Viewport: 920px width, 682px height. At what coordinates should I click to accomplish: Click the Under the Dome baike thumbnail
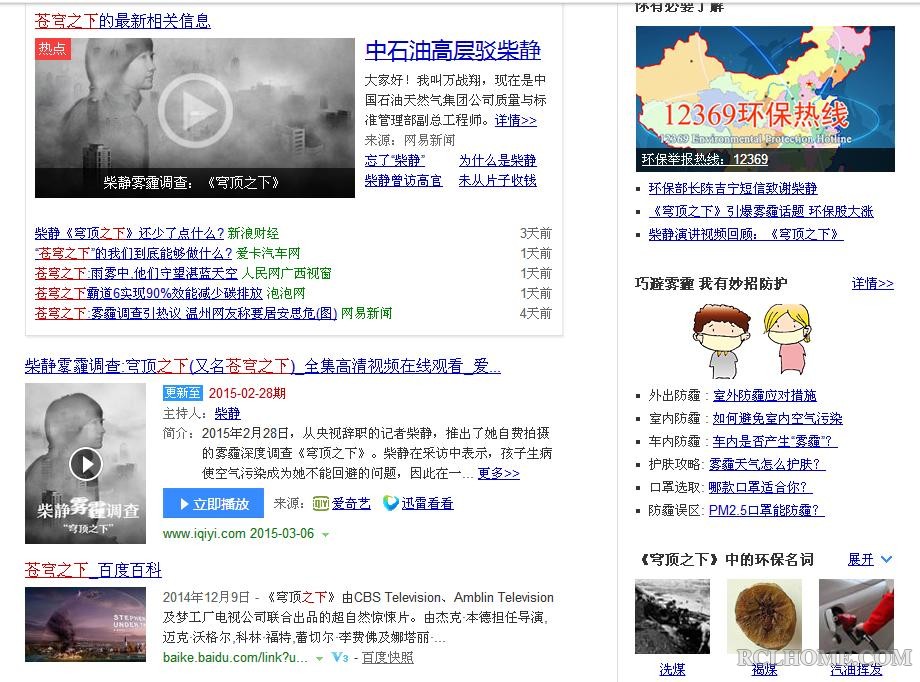[x=86, y=624]
